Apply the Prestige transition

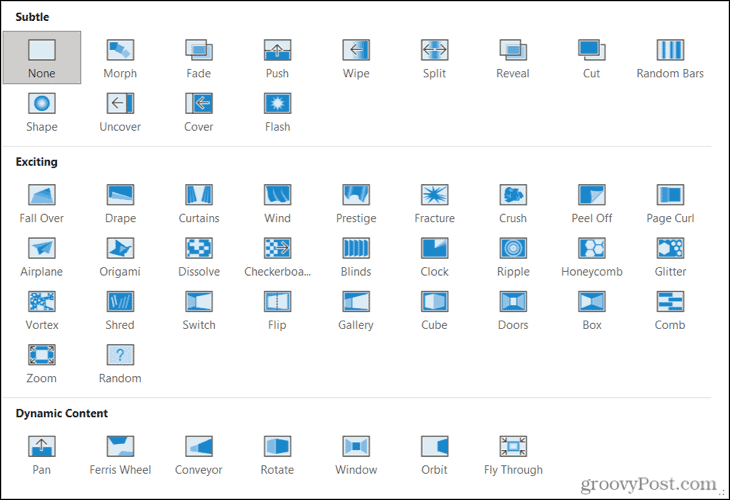(x=356, y=203)
